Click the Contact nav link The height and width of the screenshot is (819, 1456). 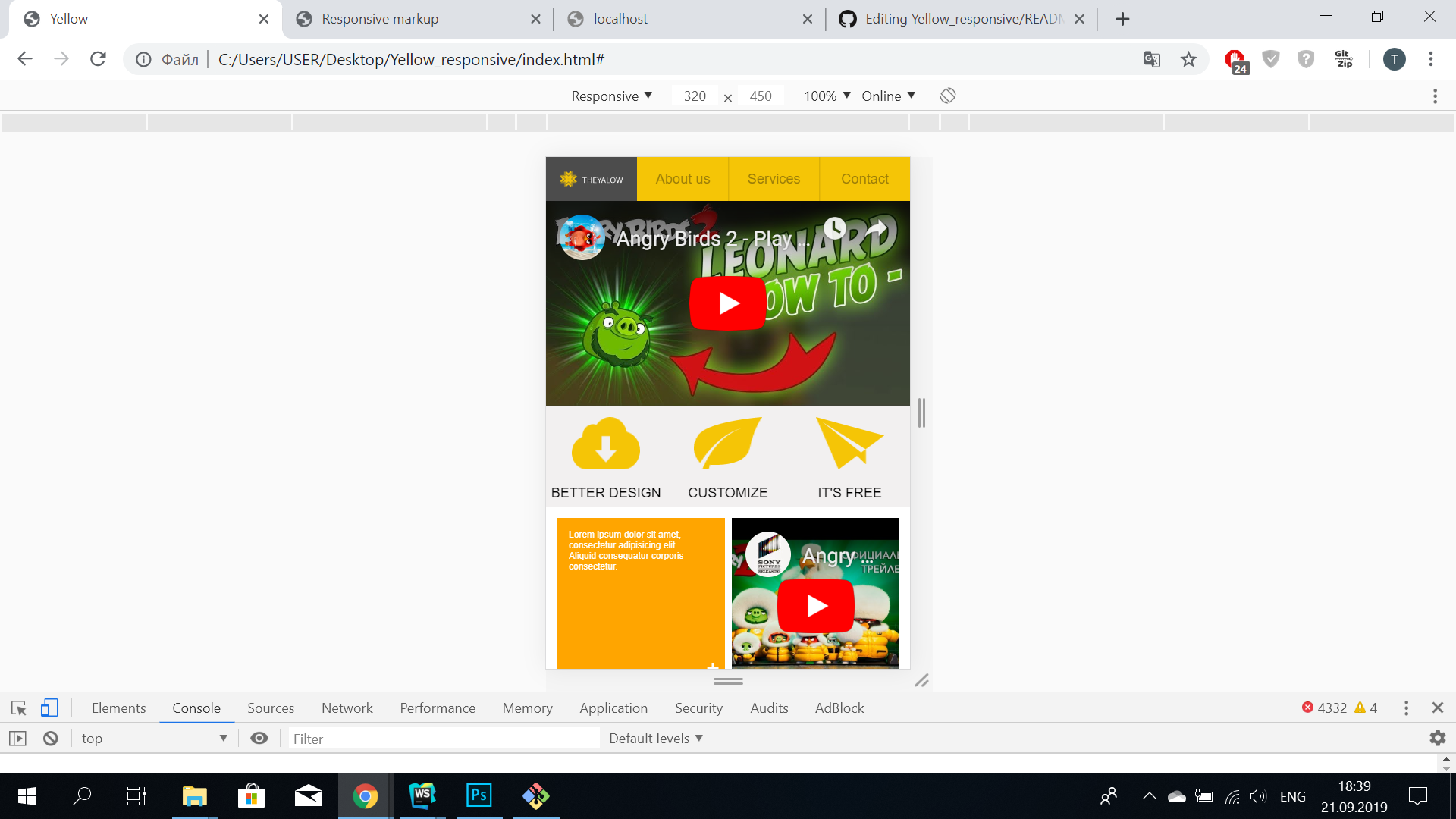pyautogui.click(x=864, y=179)
